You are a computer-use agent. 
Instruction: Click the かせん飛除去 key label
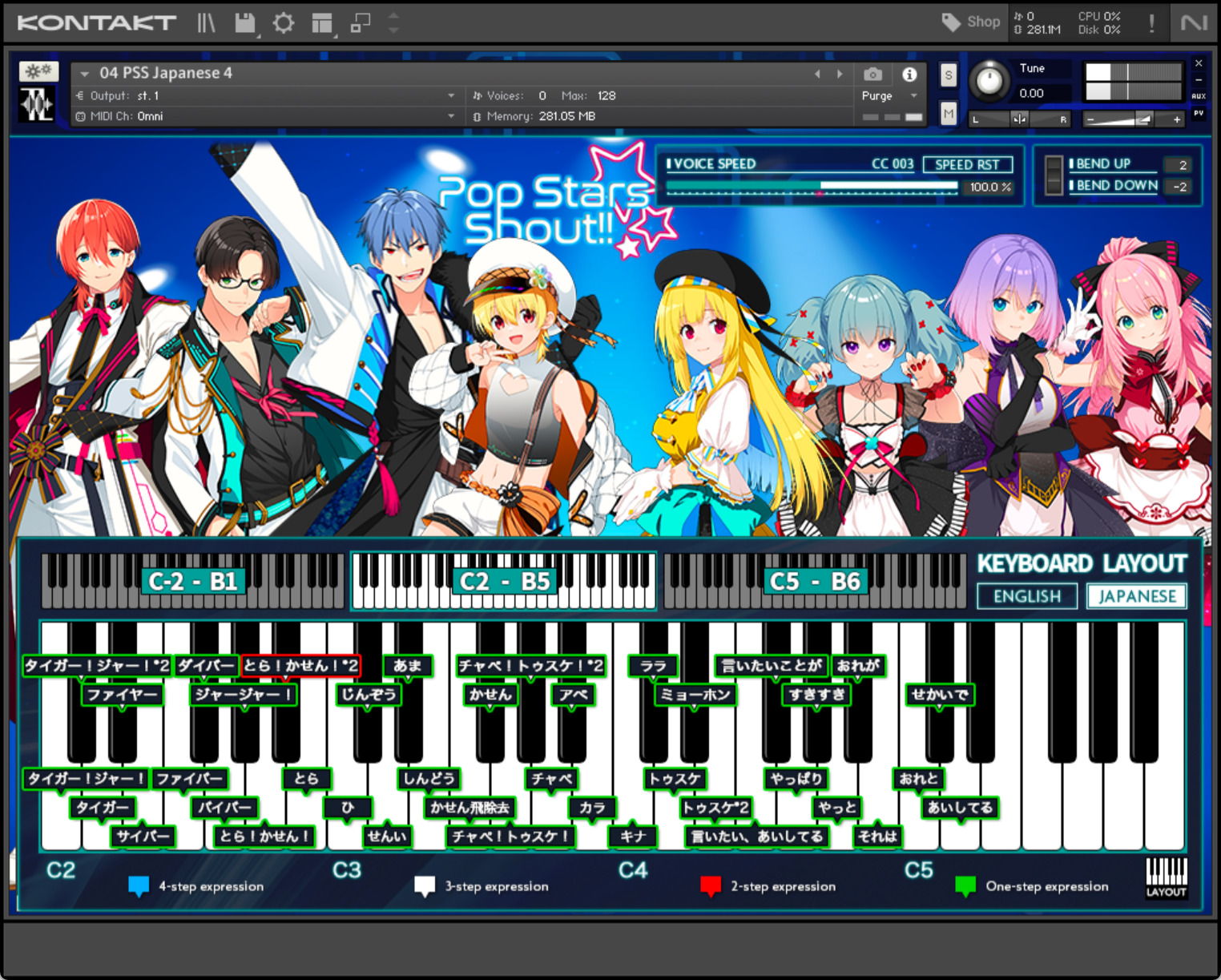coord(469,808)
